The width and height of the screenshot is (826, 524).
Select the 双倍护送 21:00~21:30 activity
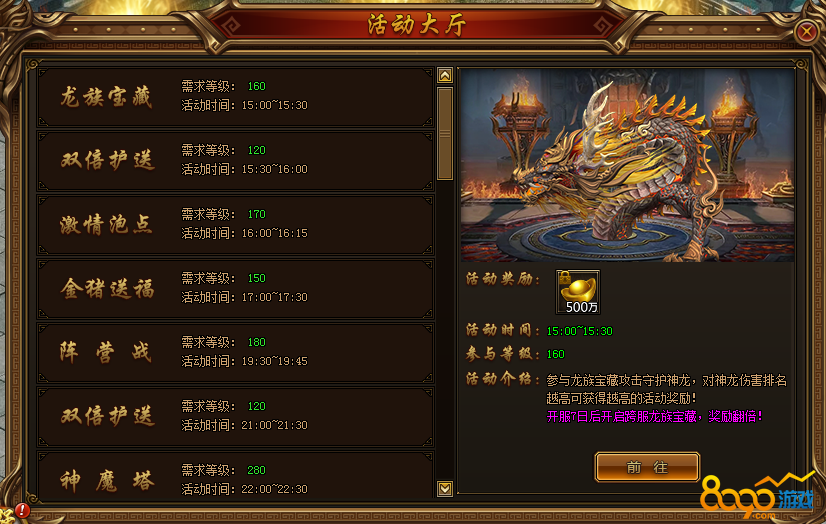(x=235, y=417)
